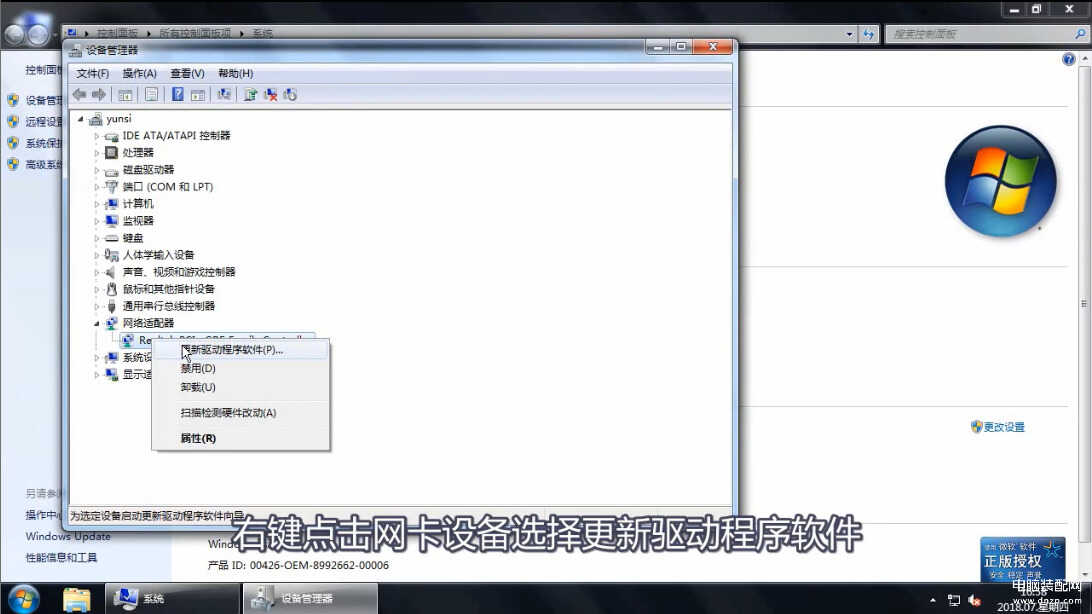Toggle the action pane toolbar icon
Screen dimensions: 1092x614
pos(198,95)
